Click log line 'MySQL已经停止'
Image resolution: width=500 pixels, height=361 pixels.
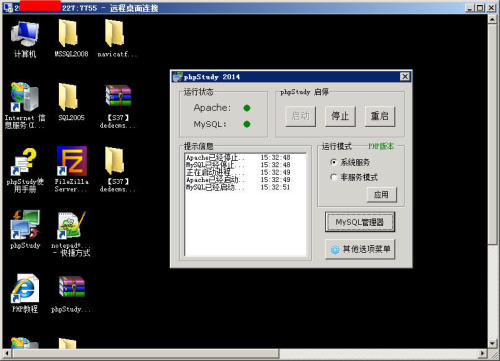(x=238, y=165)
